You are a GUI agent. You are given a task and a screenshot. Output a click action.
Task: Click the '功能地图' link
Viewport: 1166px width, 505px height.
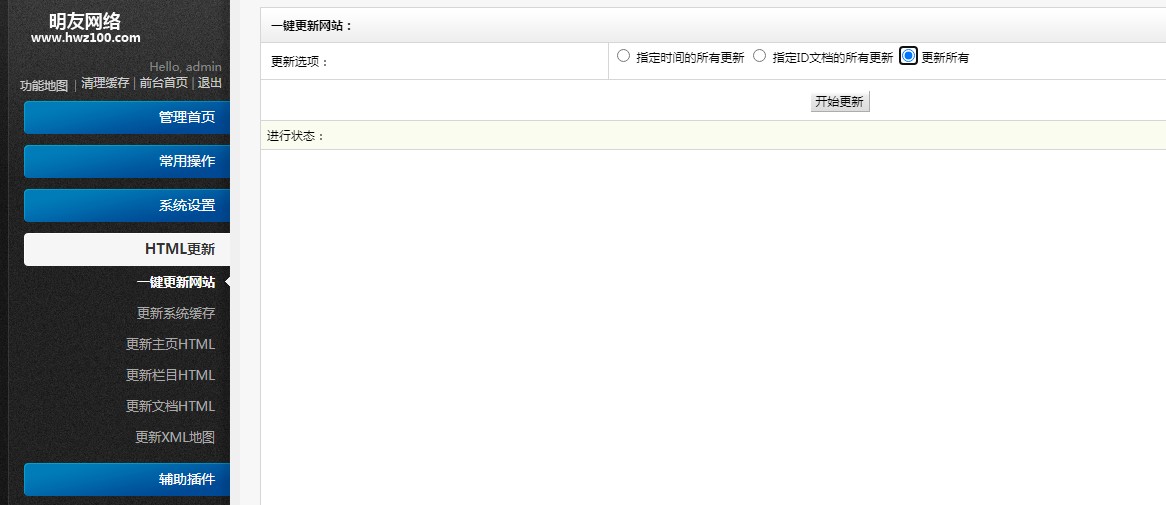click(x=44, y=86)
